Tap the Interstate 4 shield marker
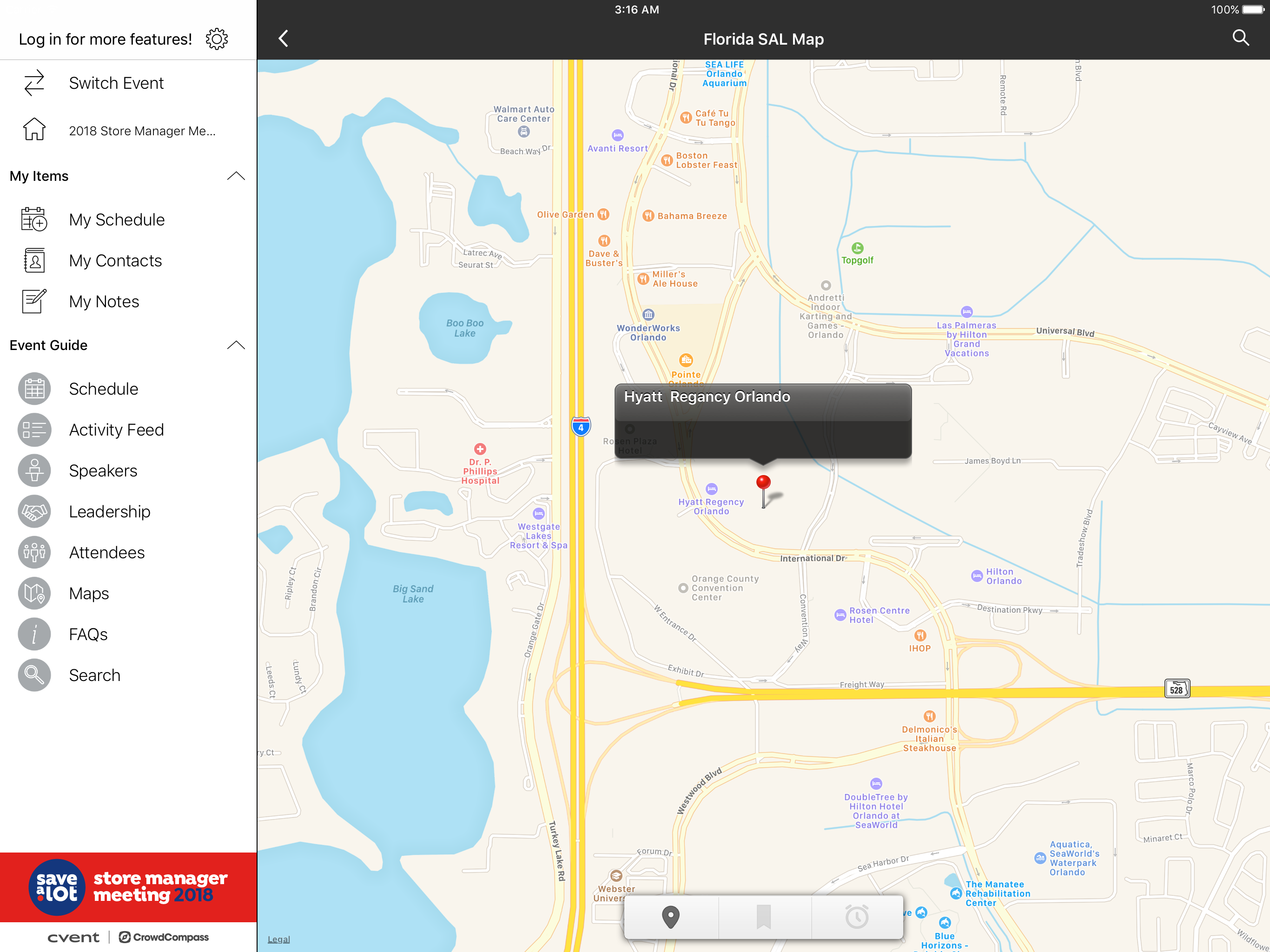Viewport: 1270px width, 952px height. click(581, 427)
